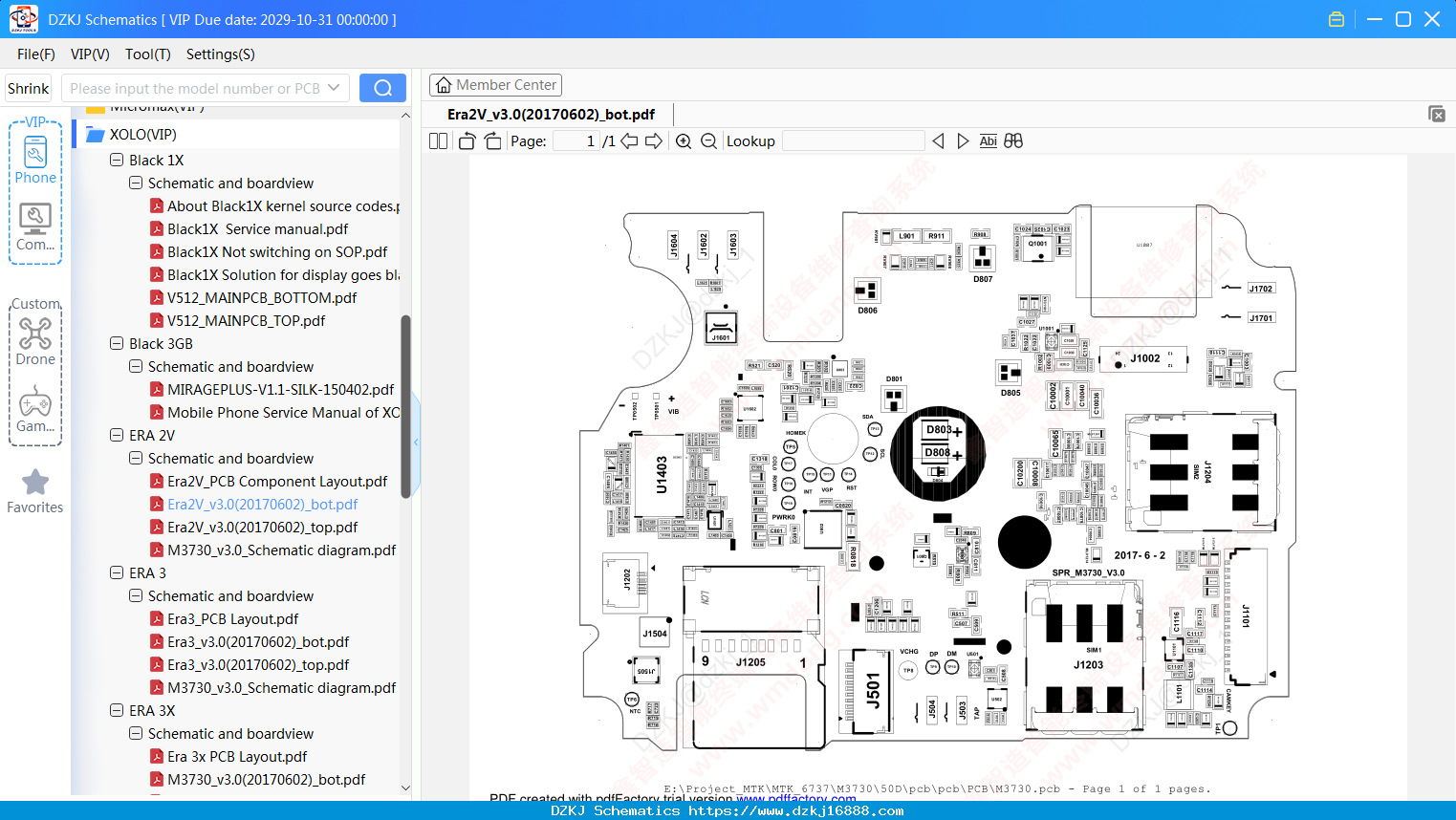The image size is (1456, 820).
Task: Open the XOLO(VIP) folder
Action: [x=143, y=135]
